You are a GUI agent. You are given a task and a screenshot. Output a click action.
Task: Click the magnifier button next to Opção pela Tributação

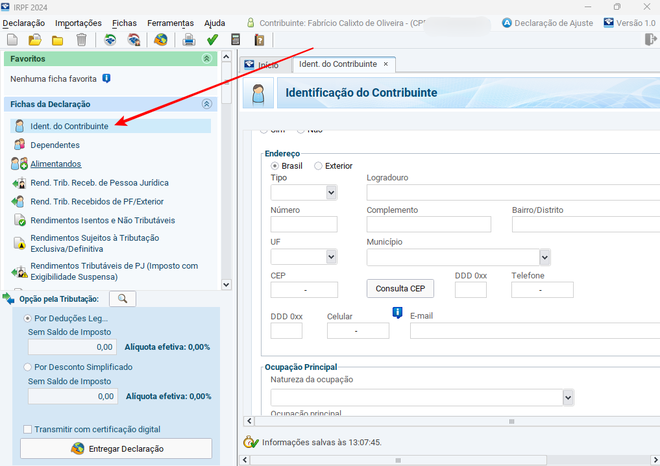(122, 298)
